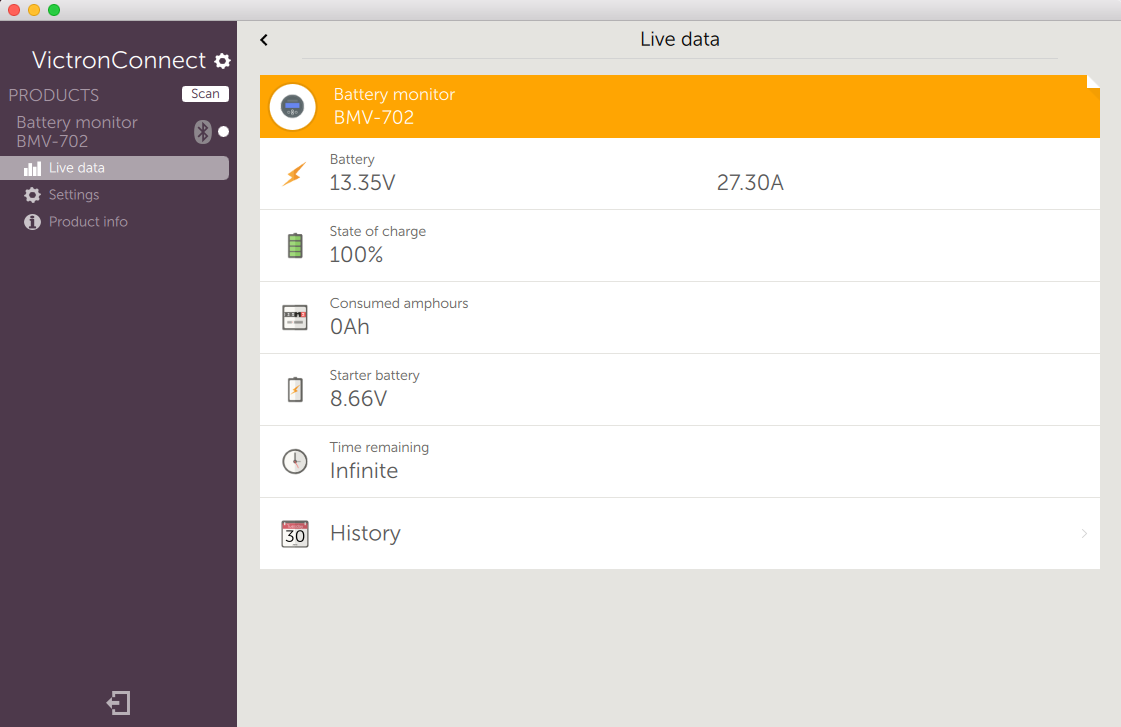Open Settings in the sidebar
Screen dimensions: 1121x727
coord(74,195)
